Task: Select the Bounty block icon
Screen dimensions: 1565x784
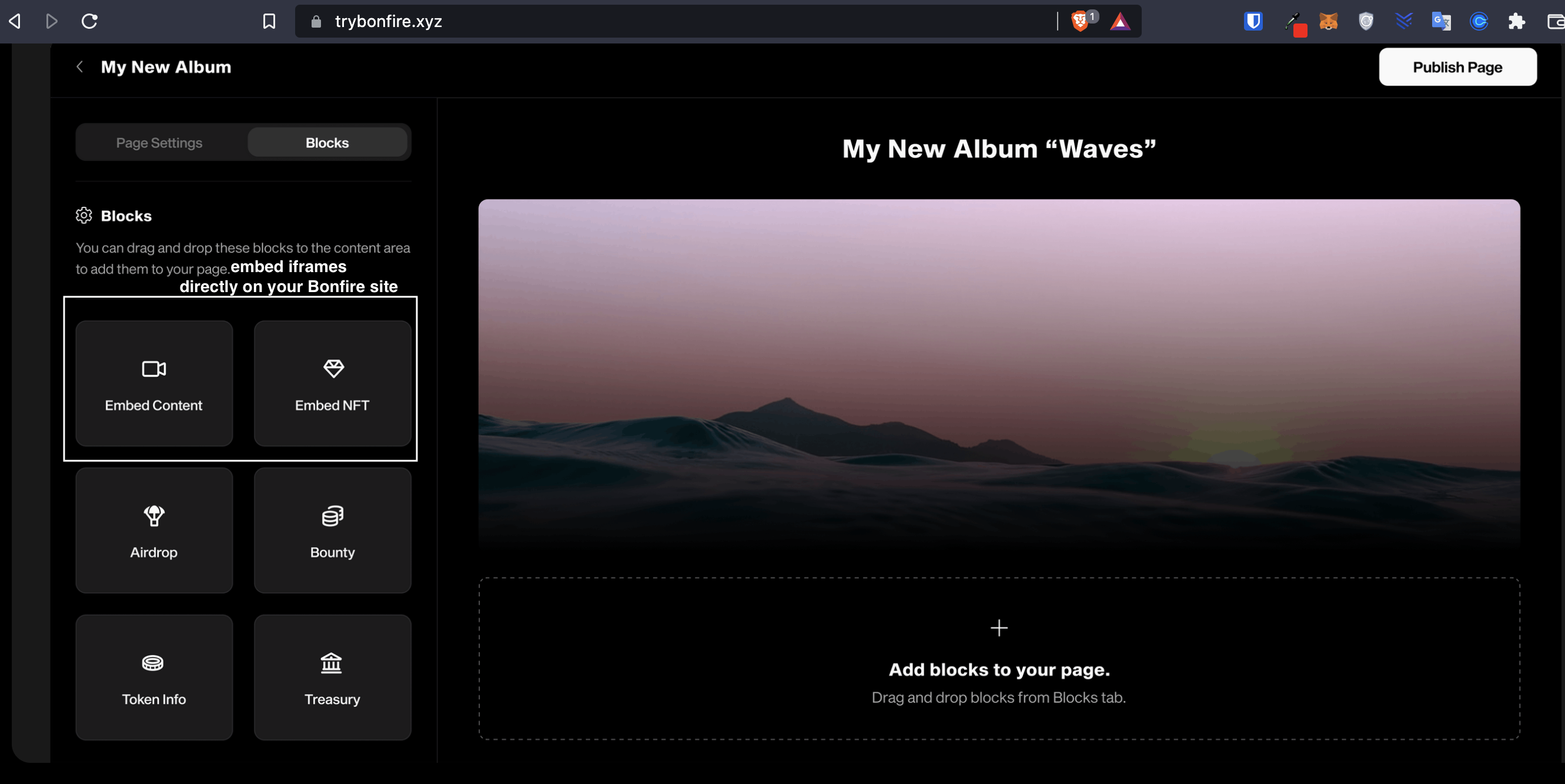Action: (x=333, y=514)
